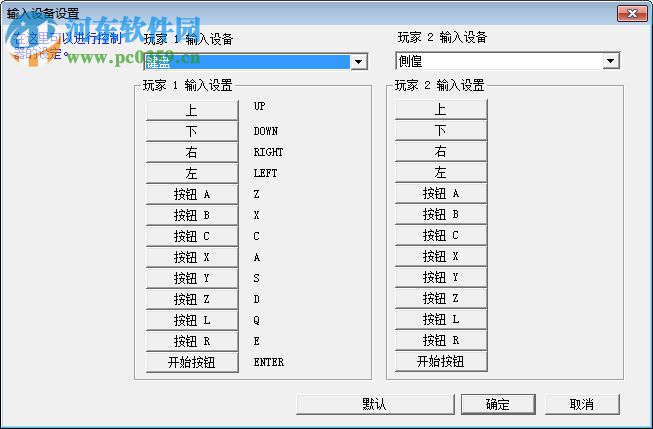Click Player 2 下 (down) button

point(441,130)
